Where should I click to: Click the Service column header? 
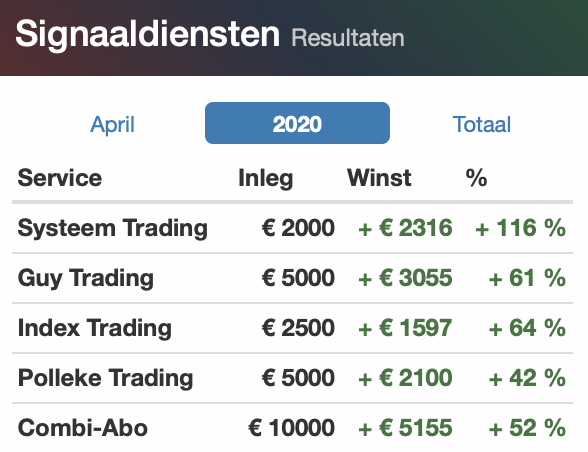tap(60, 177)
